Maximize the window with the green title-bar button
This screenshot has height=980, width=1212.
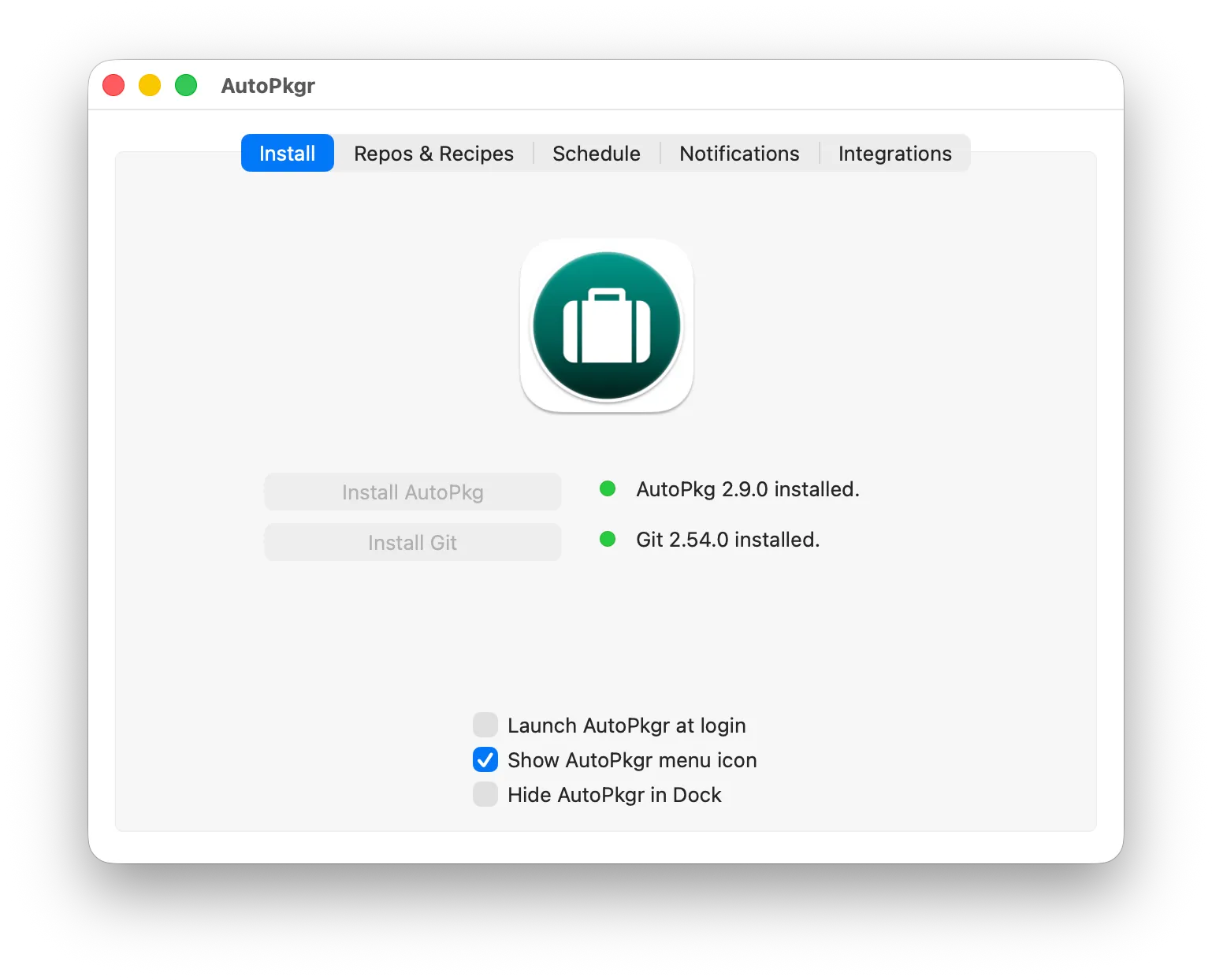point(186,85)
